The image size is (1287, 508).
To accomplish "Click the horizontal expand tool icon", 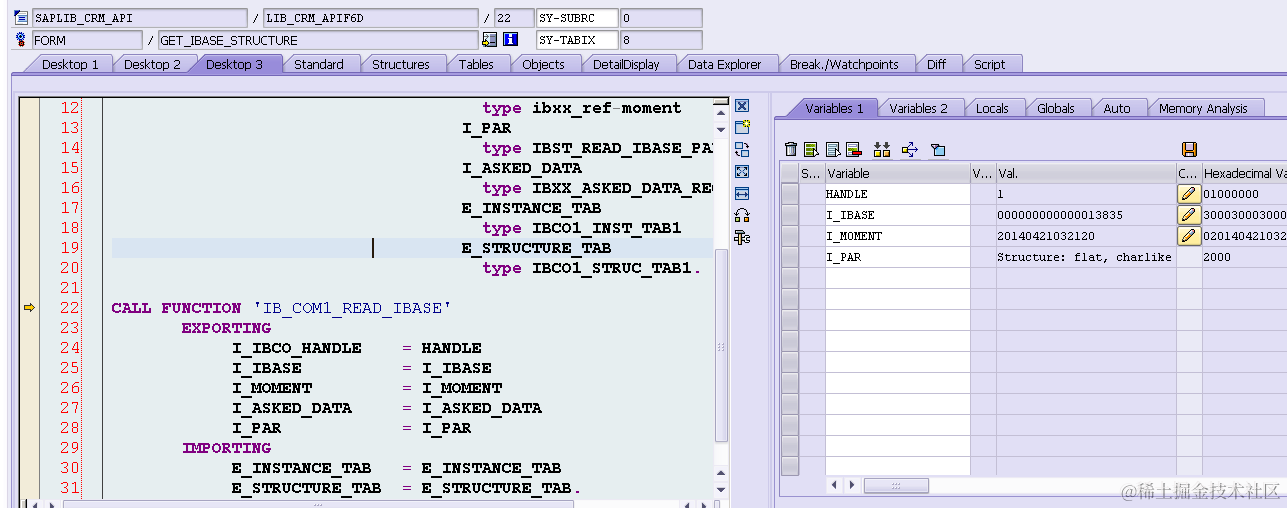I will pyautogui.click(x=742, y=194).
